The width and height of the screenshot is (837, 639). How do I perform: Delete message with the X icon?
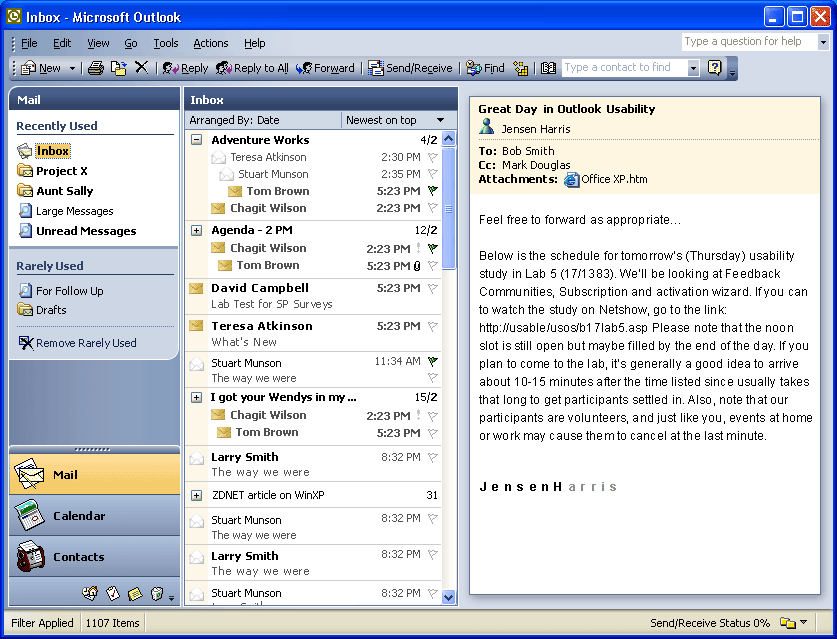141,67
